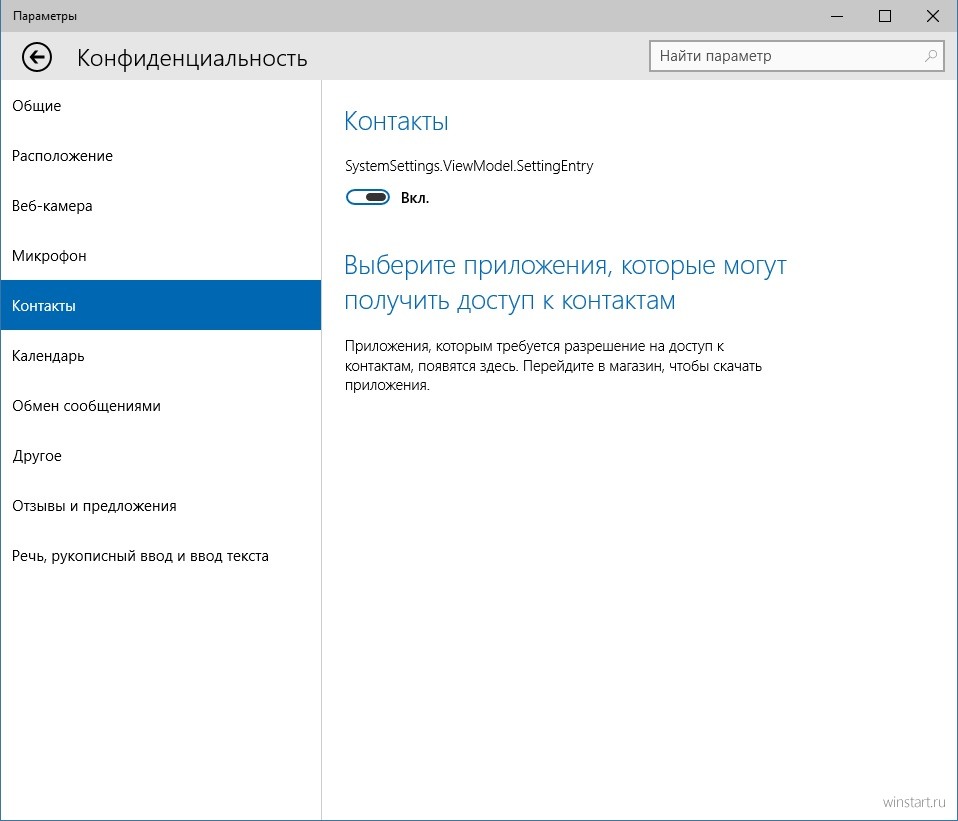
Task: Maximize the Параметры window
Action: click(884, 16)
